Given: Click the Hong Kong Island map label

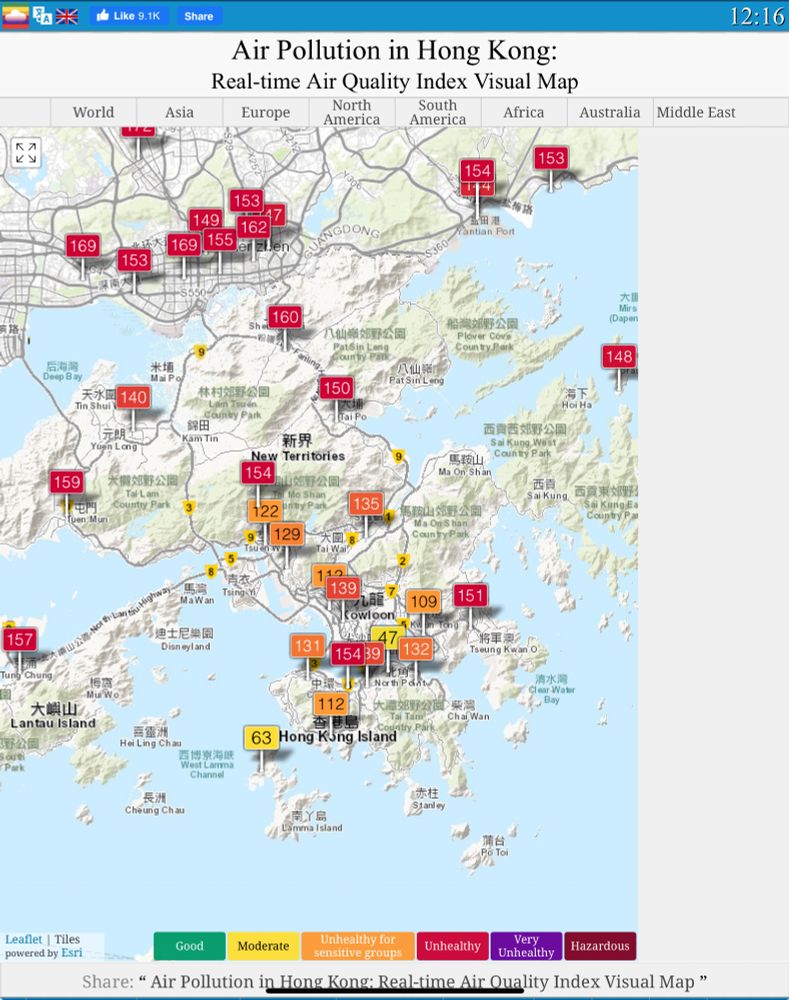Looking at the screenshot, I should pyautogui.click(x=337, y=737).
